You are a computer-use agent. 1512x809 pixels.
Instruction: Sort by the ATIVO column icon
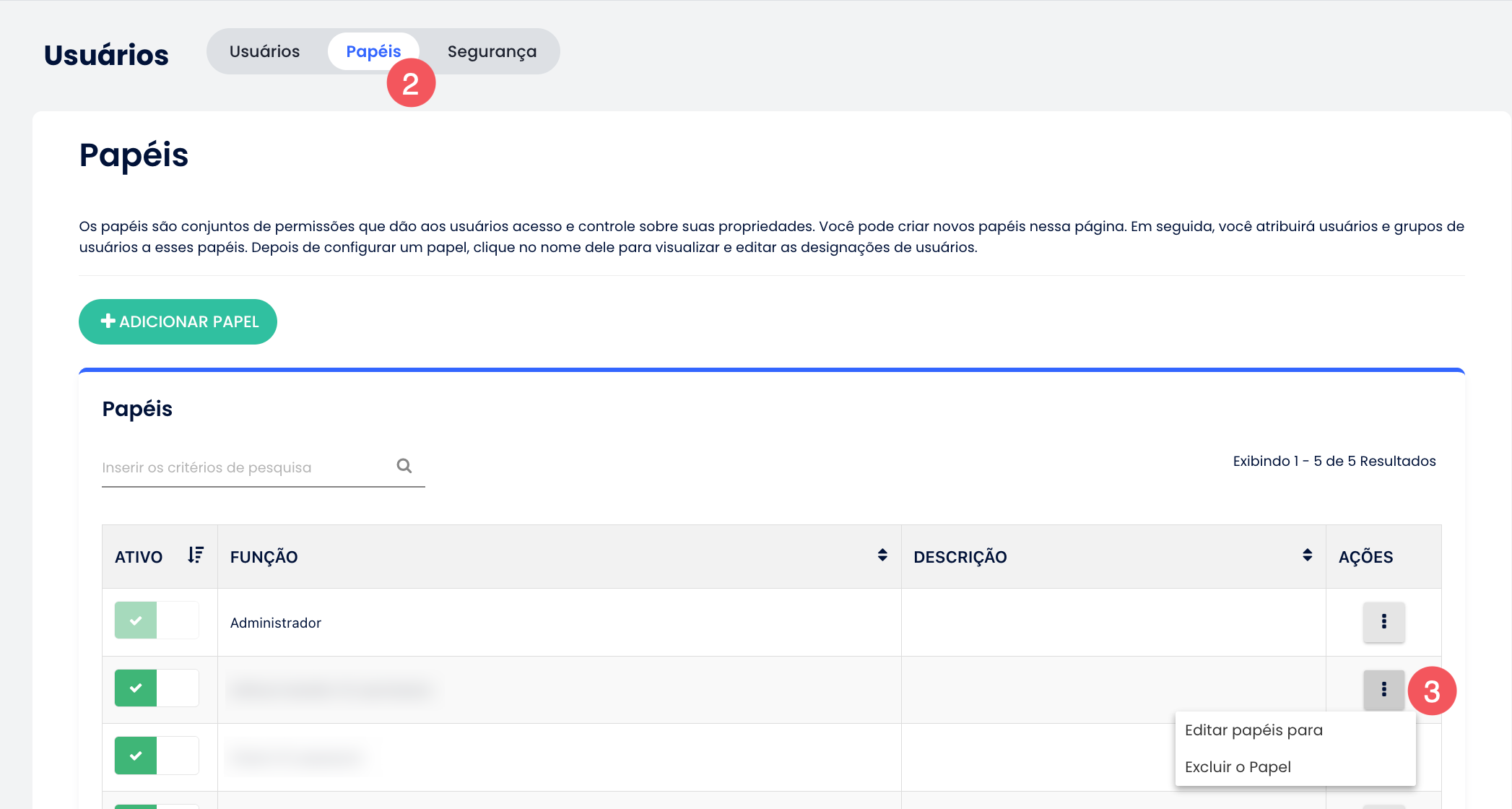point(195,555)
